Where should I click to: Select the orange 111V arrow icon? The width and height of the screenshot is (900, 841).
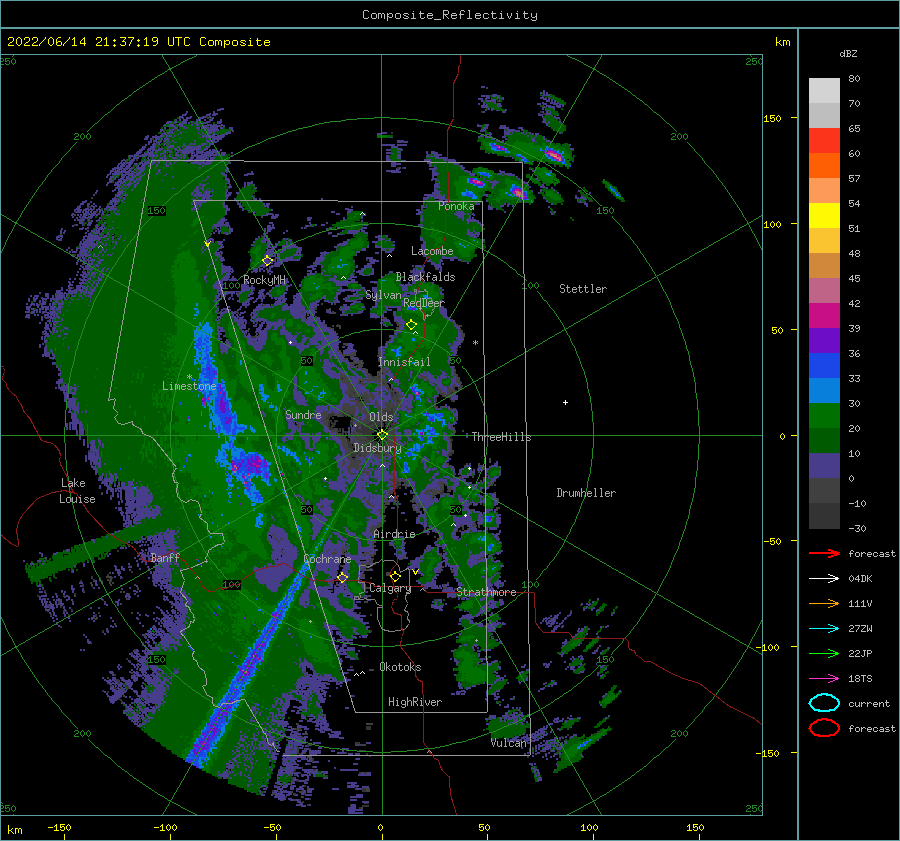pyautogui.click(x=824, y=603)
